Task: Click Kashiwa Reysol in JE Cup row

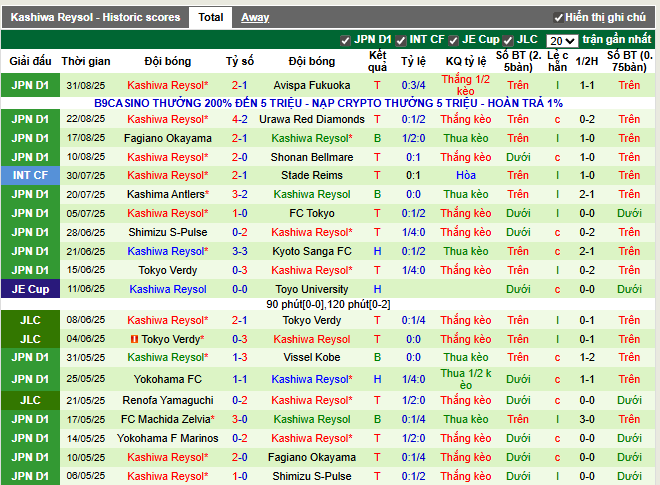Action: tap(168, 289)
